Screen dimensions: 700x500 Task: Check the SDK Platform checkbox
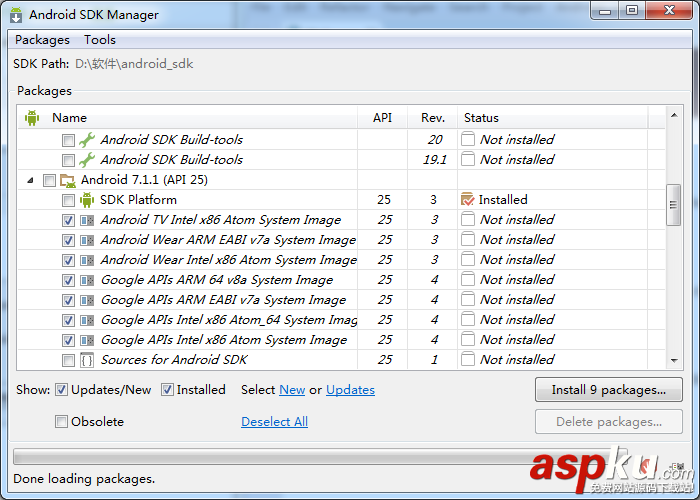[68, 200]
